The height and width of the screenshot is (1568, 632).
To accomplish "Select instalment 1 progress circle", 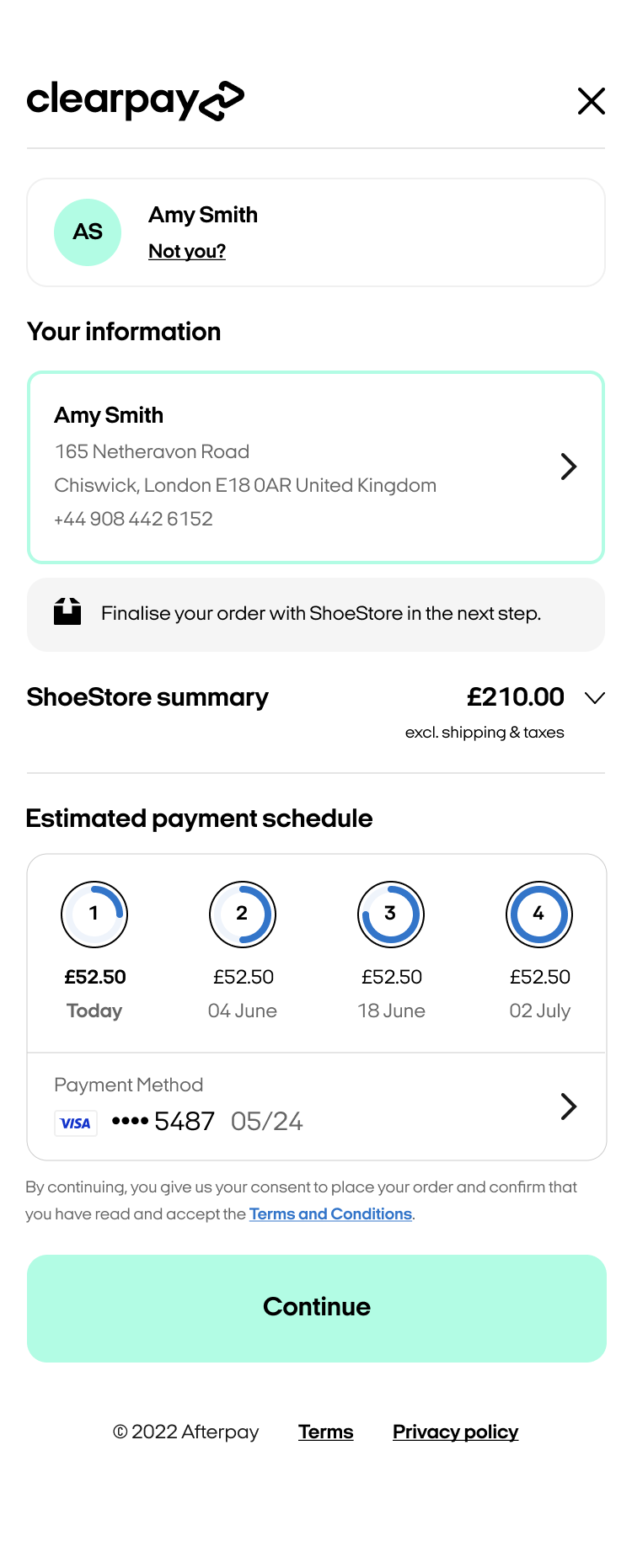I will (x=94, y=914).
